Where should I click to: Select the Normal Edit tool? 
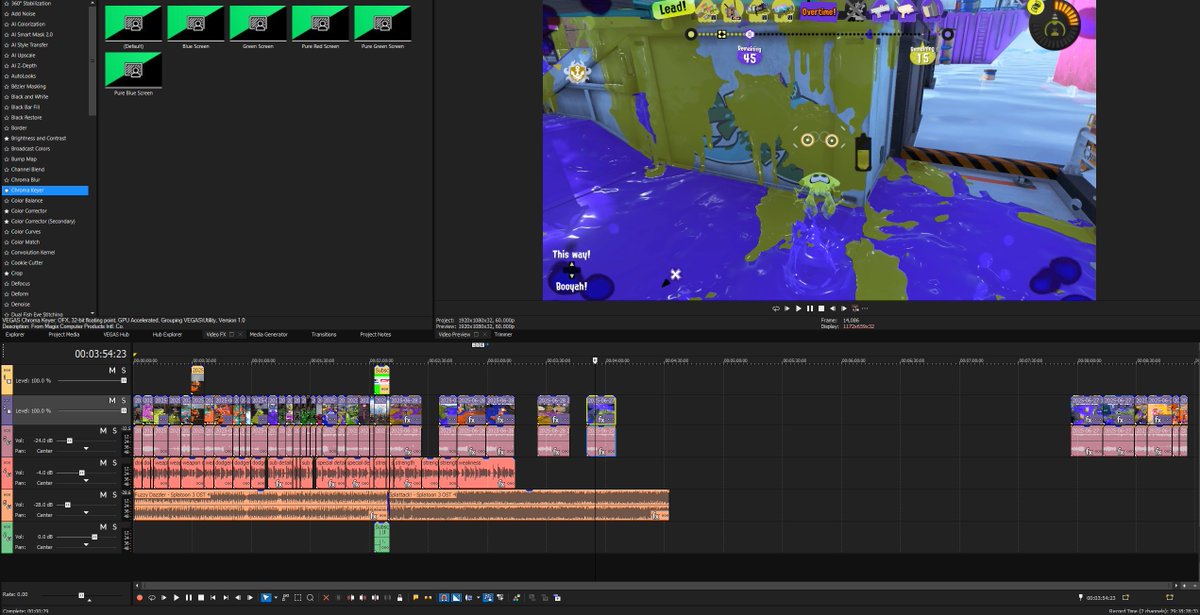[x=266, y=598]
